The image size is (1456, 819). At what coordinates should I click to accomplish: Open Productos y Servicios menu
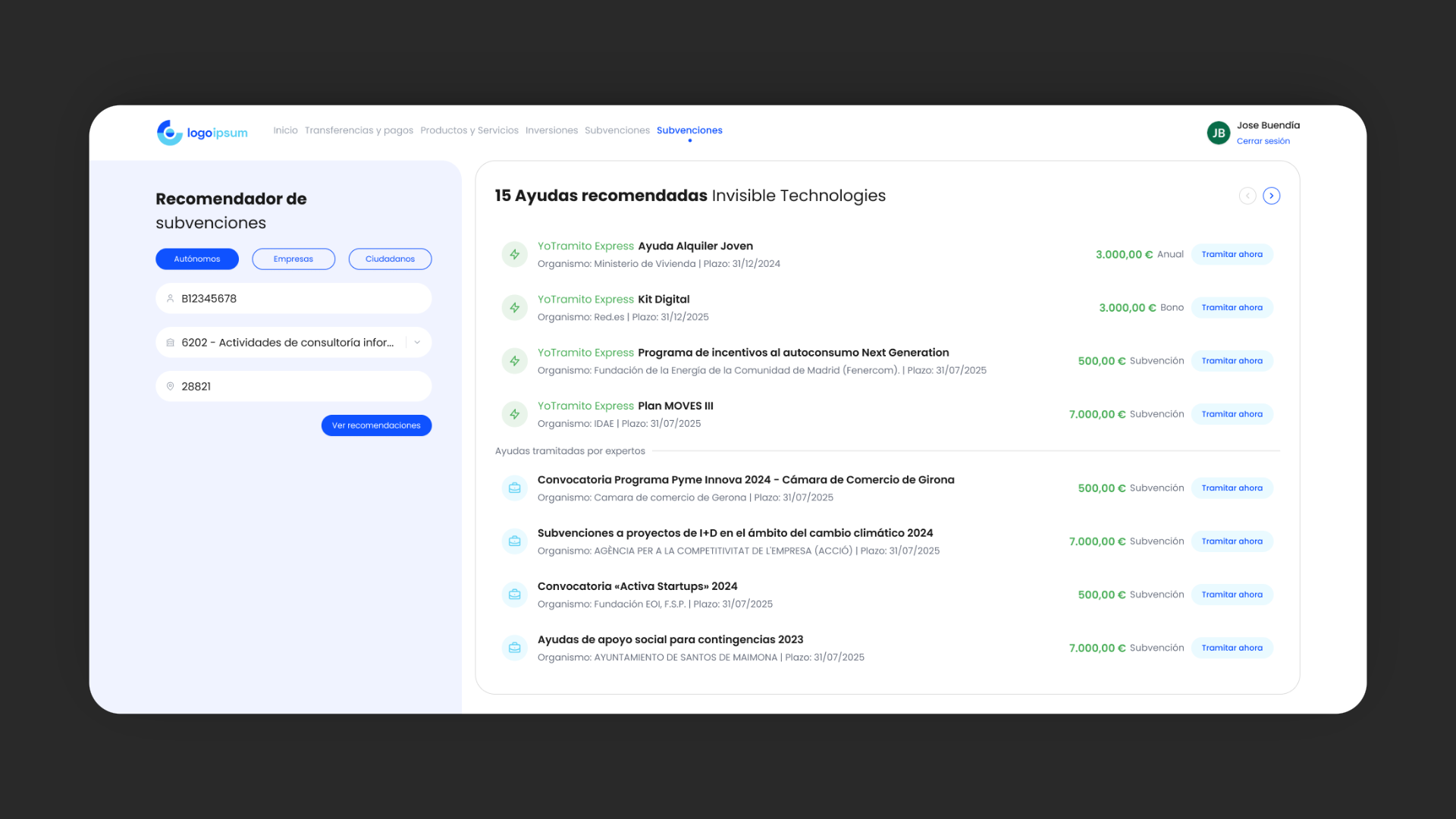click(x=469, y=130)
